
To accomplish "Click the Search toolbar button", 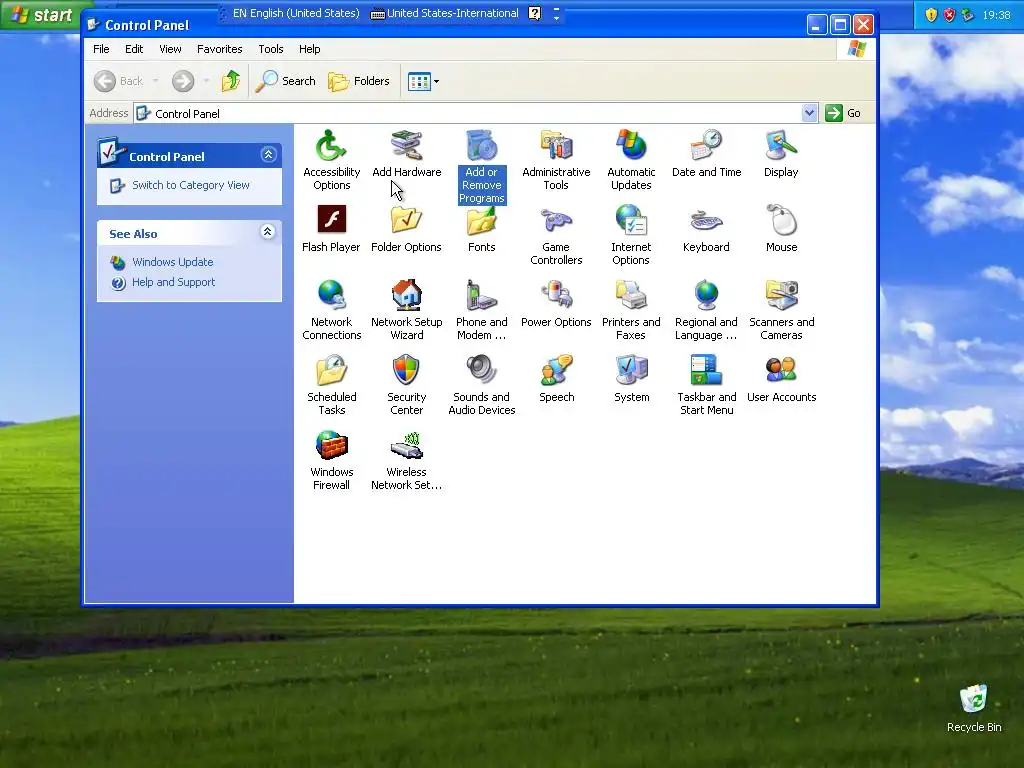I will [x=285, y=81].
